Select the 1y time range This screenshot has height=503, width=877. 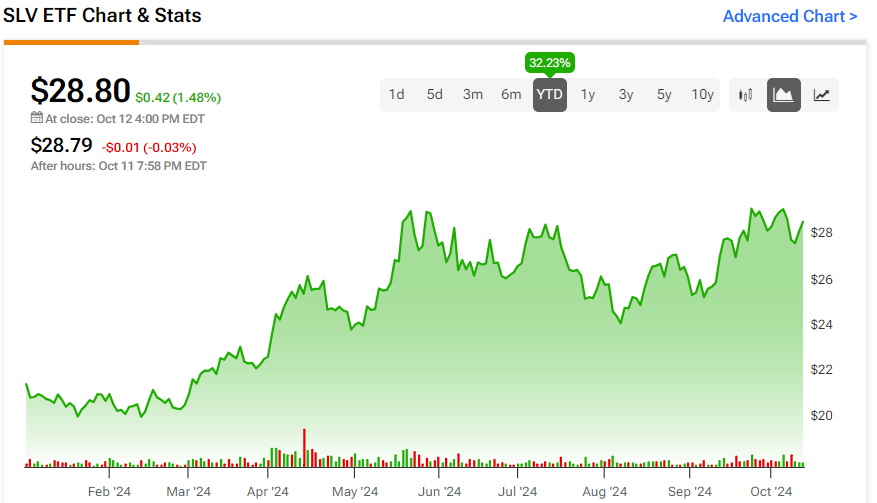pyautogui.click(x=587, y=95)
